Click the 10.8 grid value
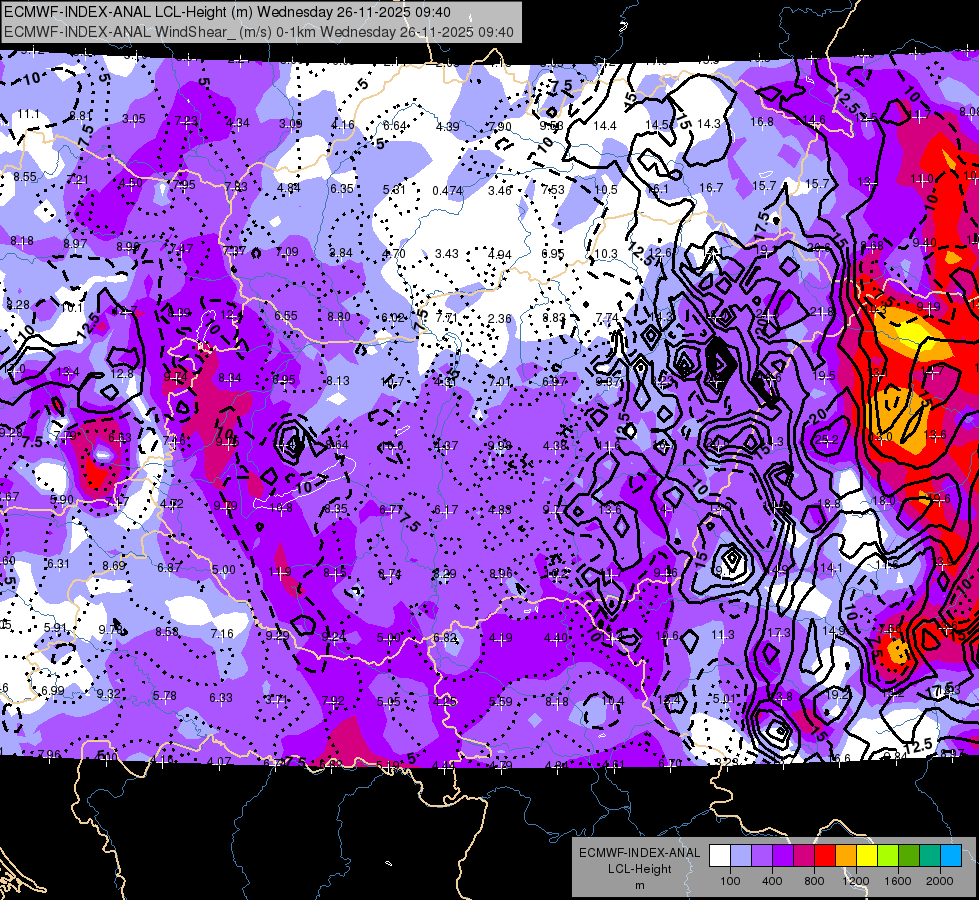This screenshot has width=979, height=900. [x=281, y=508]
